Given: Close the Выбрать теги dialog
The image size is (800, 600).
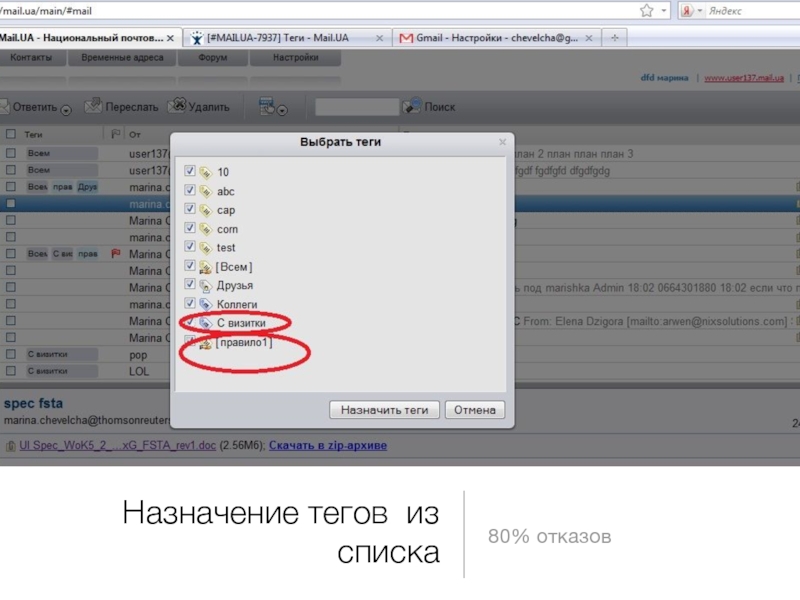Looking at the screenshot, I should tap(503, 142).
